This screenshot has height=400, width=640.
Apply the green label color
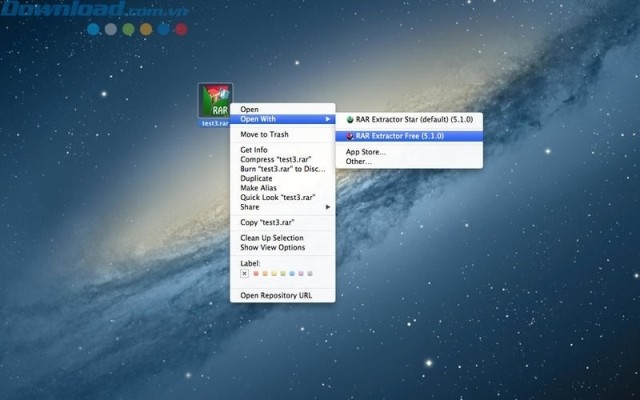[x=282, y=273]
